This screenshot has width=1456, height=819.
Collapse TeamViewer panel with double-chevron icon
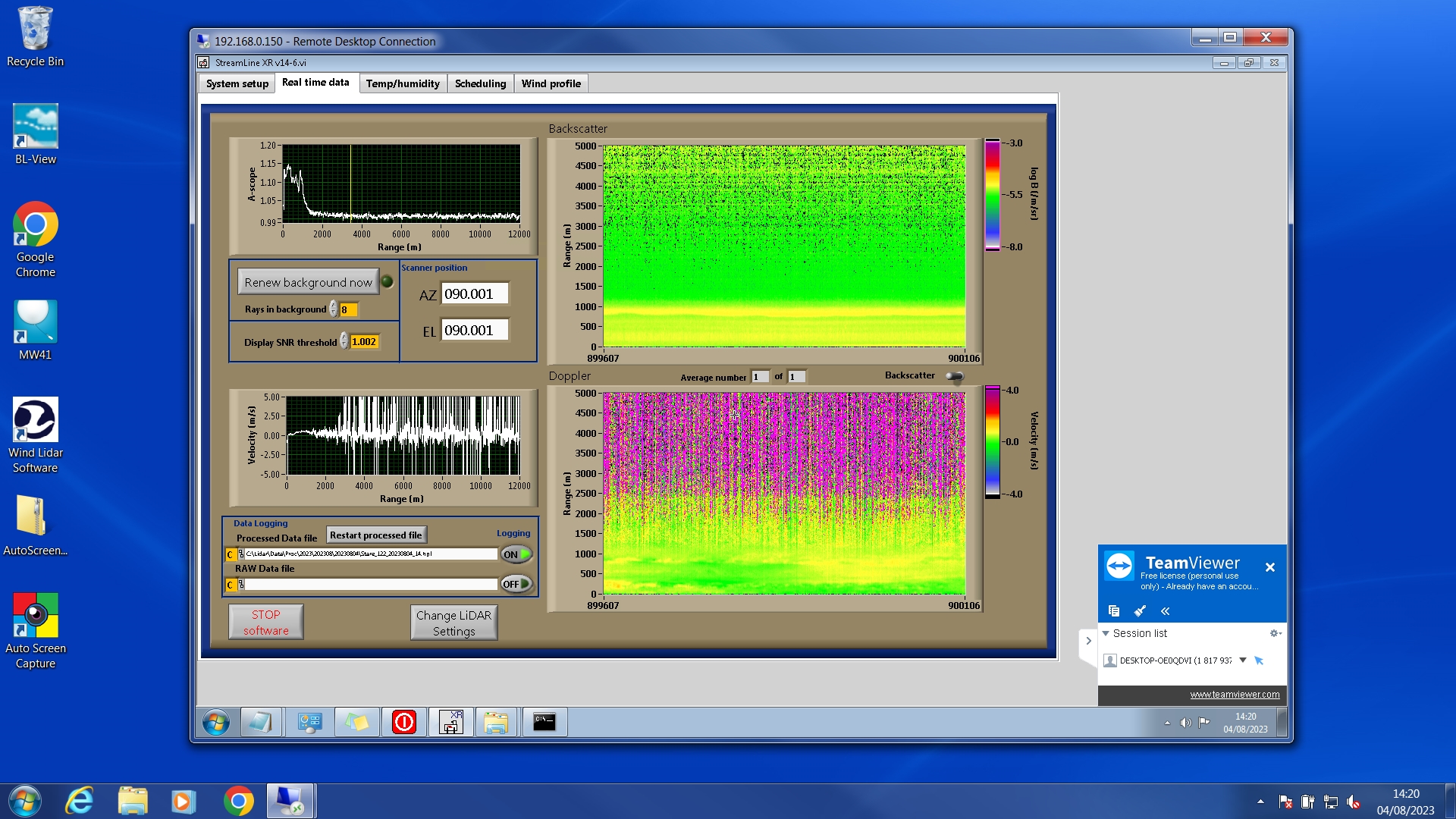point(1166,611)
